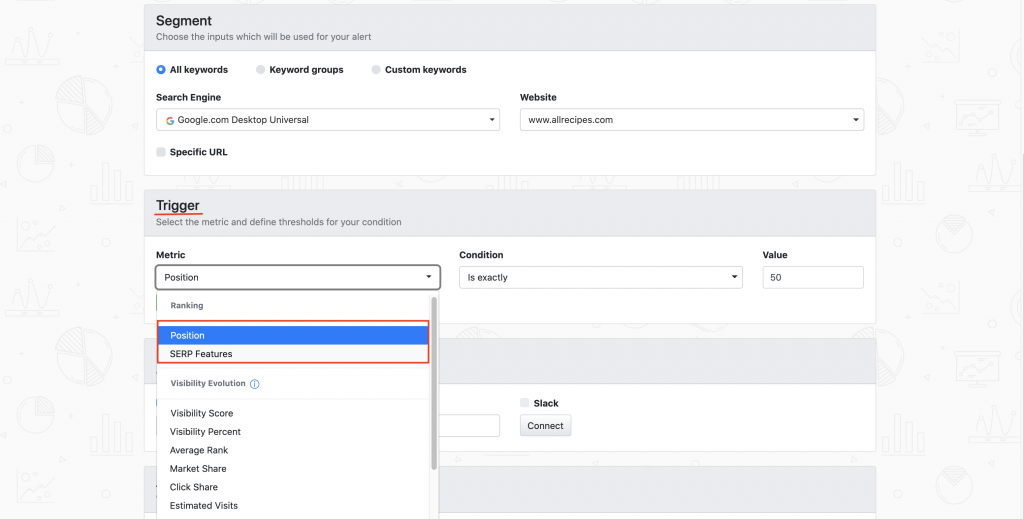
Task: Click the Visibility Evolution info icon
Action: pyautogui.click(x=255, y=384)
